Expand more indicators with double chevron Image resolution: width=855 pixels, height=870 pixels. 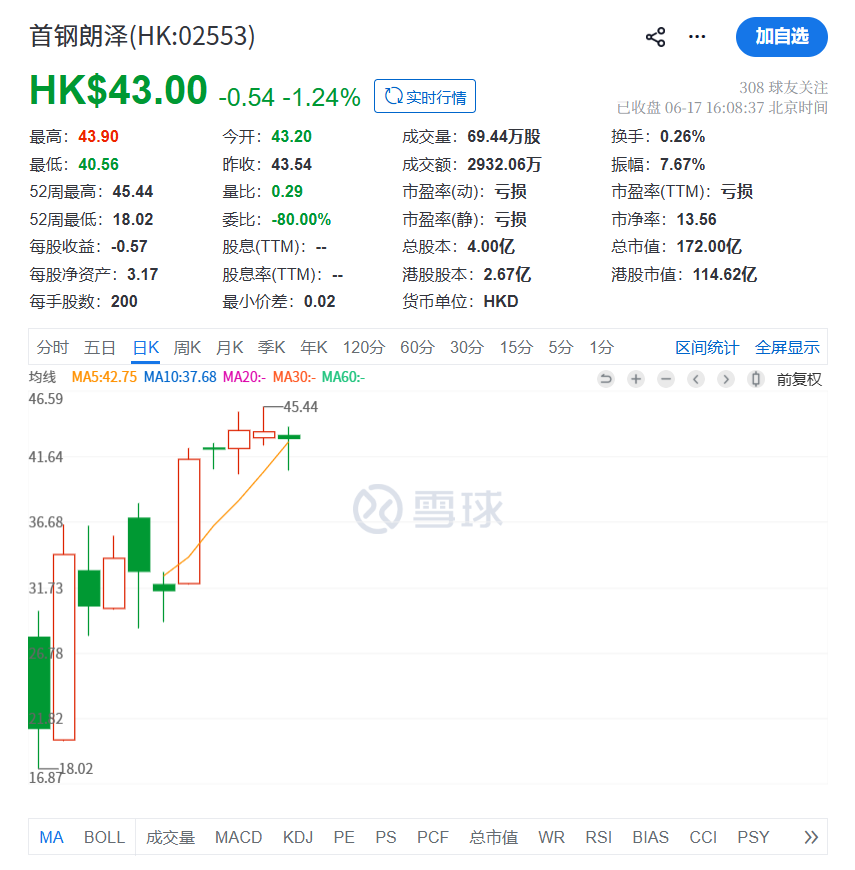coord(811,837)
